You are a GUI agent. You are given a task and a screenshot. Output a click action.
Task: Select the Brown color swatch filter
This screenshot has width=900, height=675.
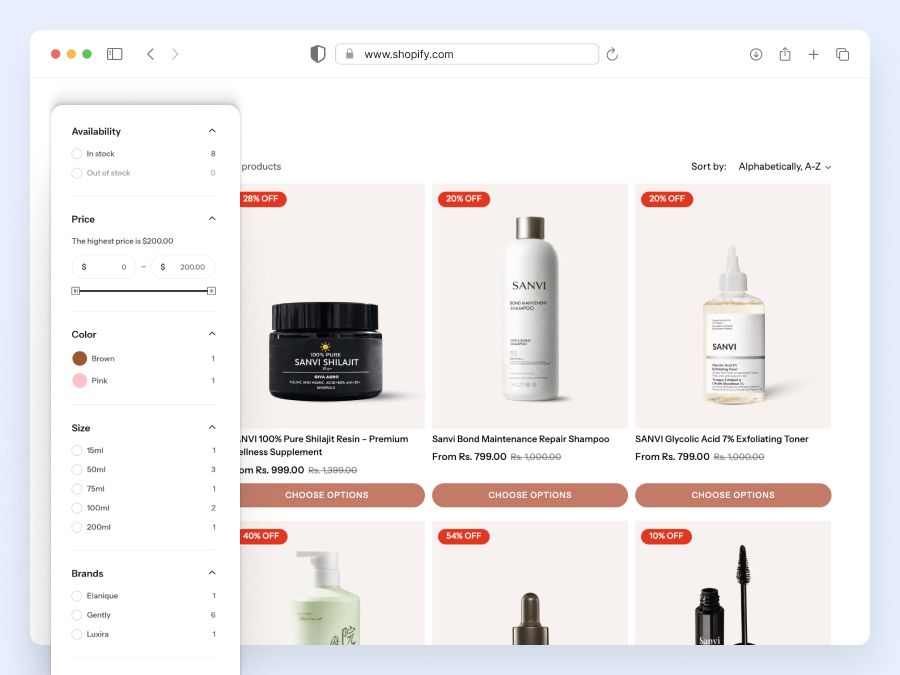tap(78, 358)
